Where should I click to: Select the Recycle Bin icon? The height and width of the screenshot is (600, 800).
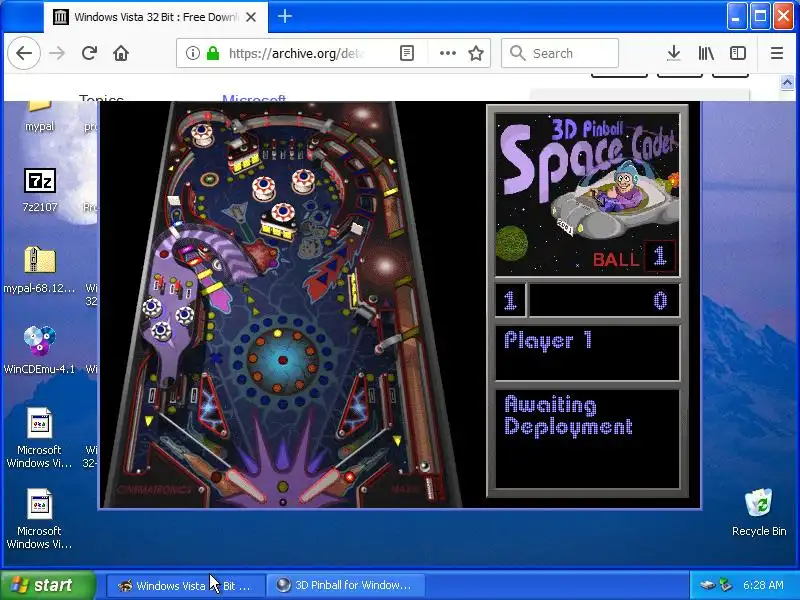point(759,512)
